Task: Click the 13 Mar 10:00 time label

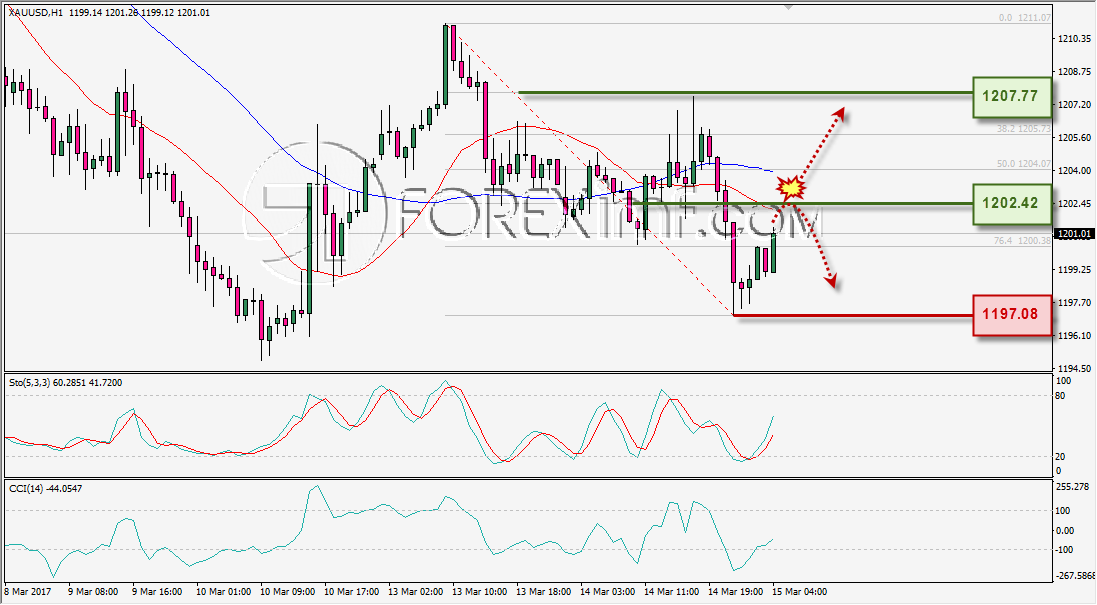Action: pos(480,592)
